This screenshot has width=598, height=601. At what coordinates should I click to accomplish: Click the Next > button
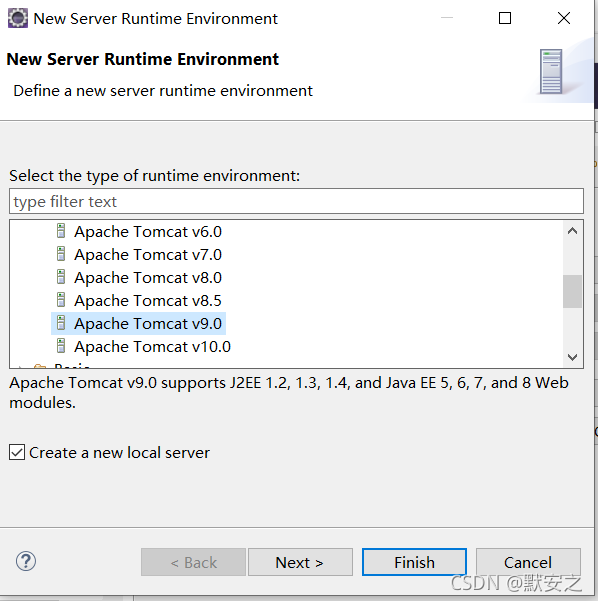300,562
